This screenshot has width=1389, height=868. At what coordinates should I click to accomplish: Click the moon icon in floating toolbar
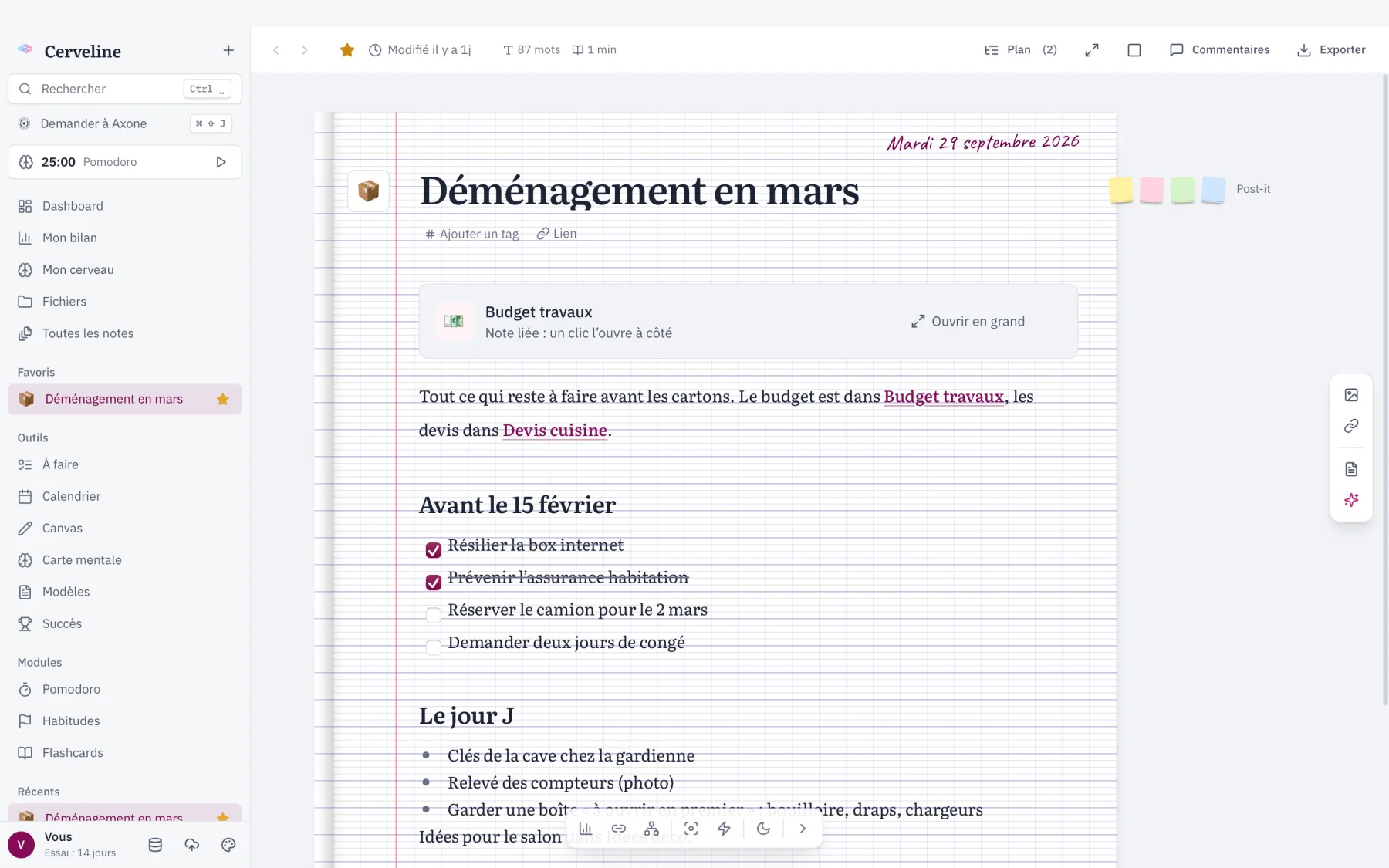coord(763,829)
